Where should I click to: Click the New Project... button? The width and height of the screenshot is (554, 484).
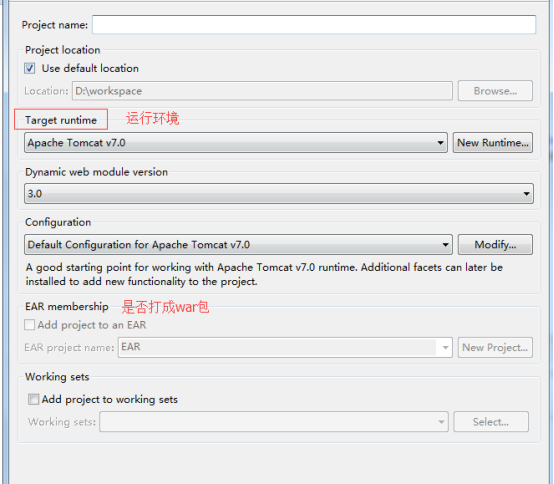495,348
